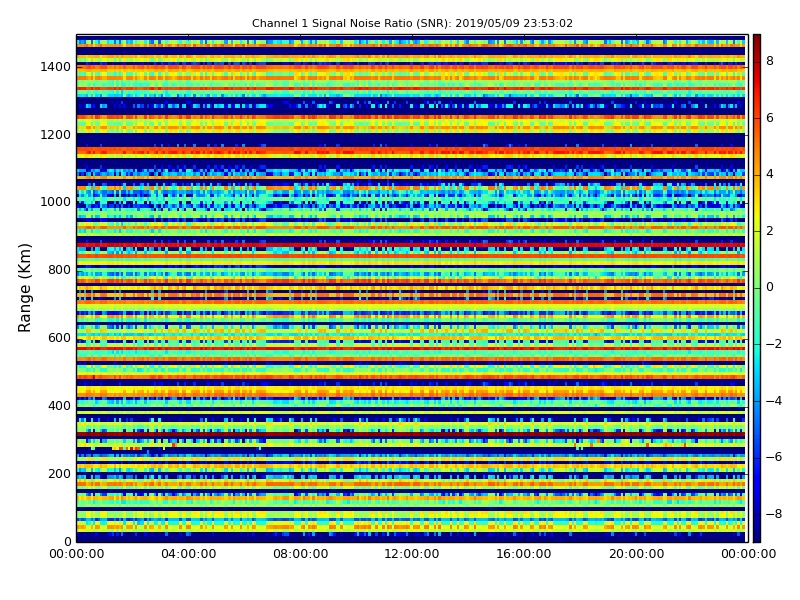
Task: Click the 200 tick label on range axis
Action: [x=59, y=473]
